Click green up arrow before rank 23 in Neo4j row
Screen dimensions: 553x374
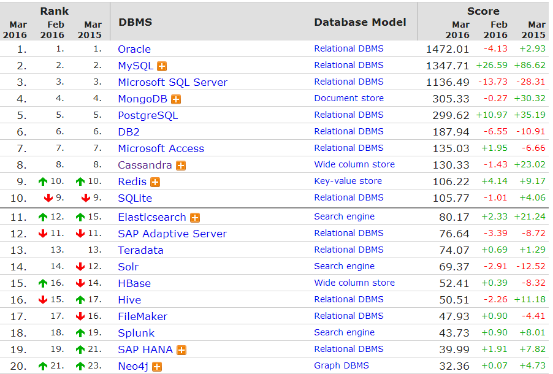coord(80,366)
